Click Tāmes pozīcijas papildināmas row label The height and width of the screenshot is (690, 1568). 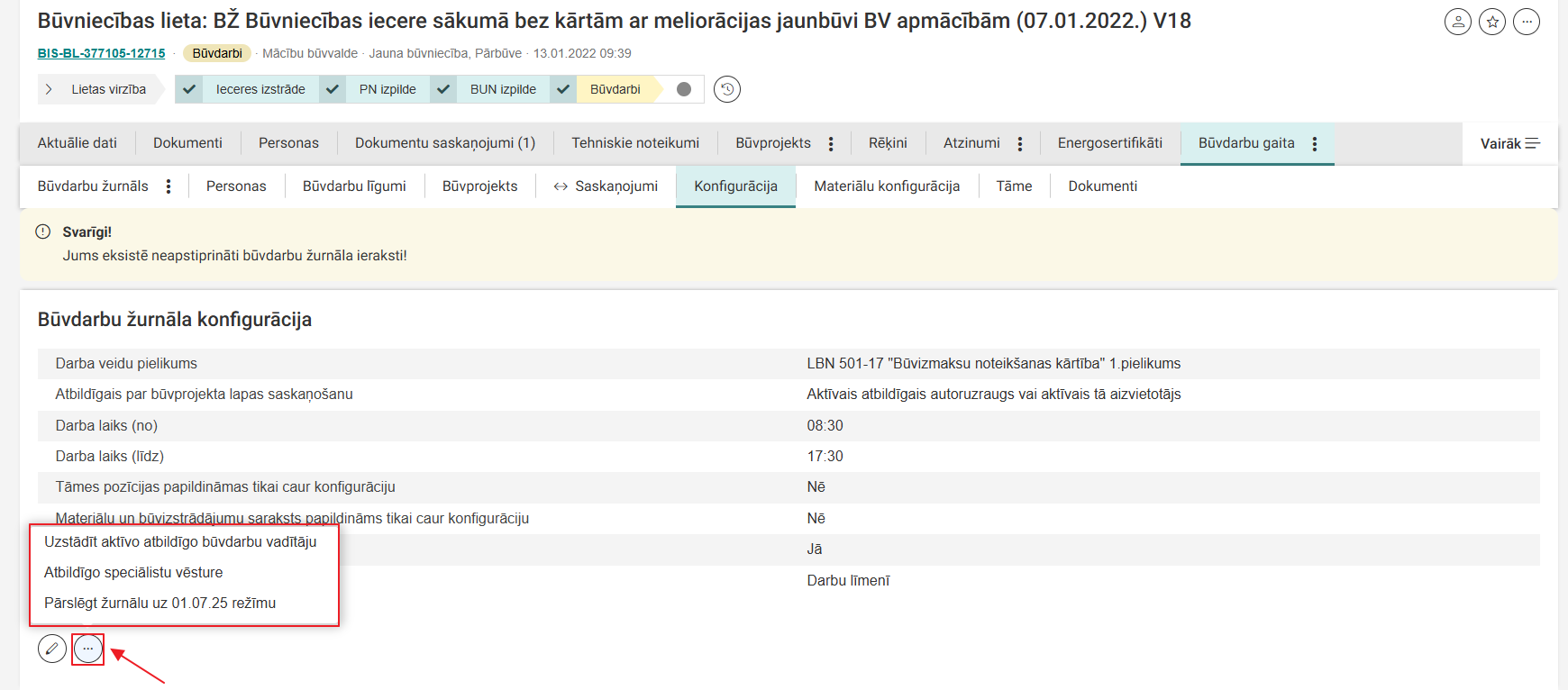[x=225, y=486]
